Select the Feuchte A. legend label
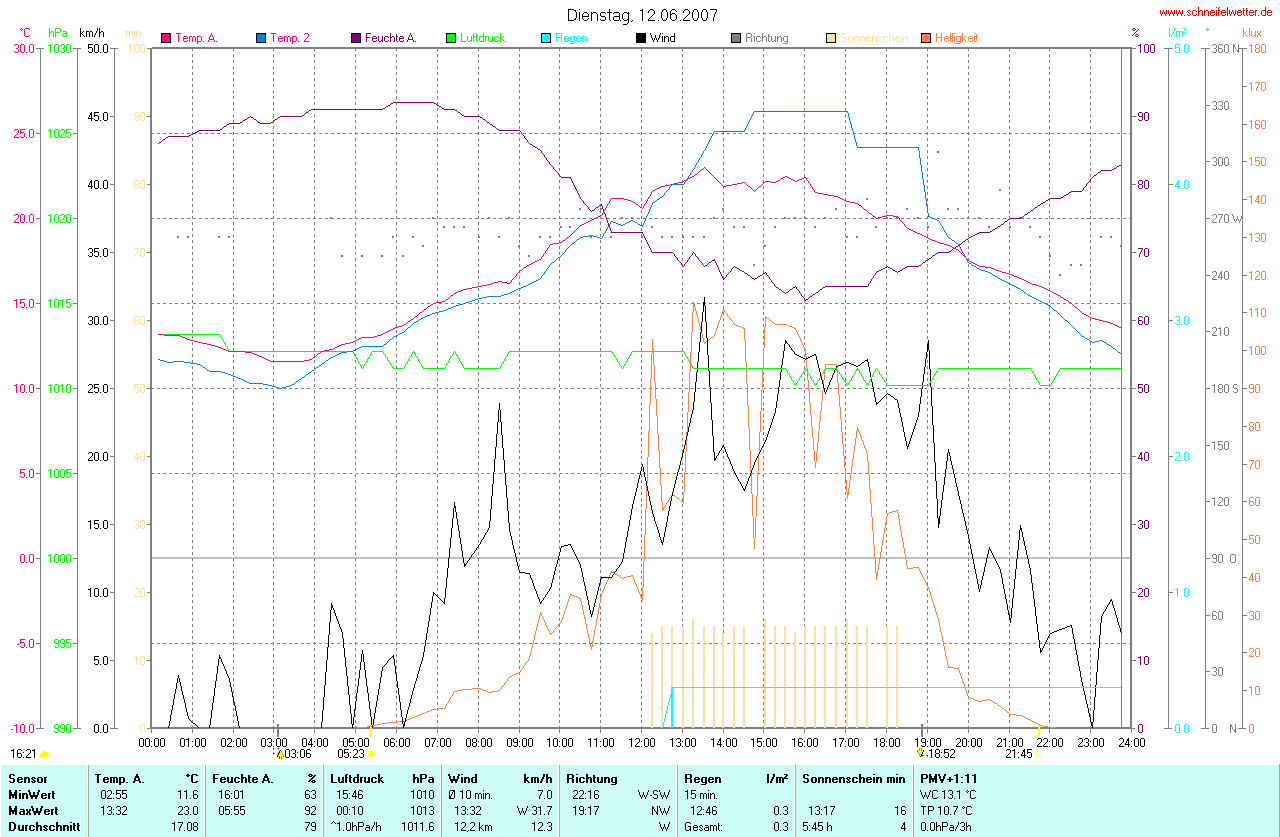 pos(390,38)
